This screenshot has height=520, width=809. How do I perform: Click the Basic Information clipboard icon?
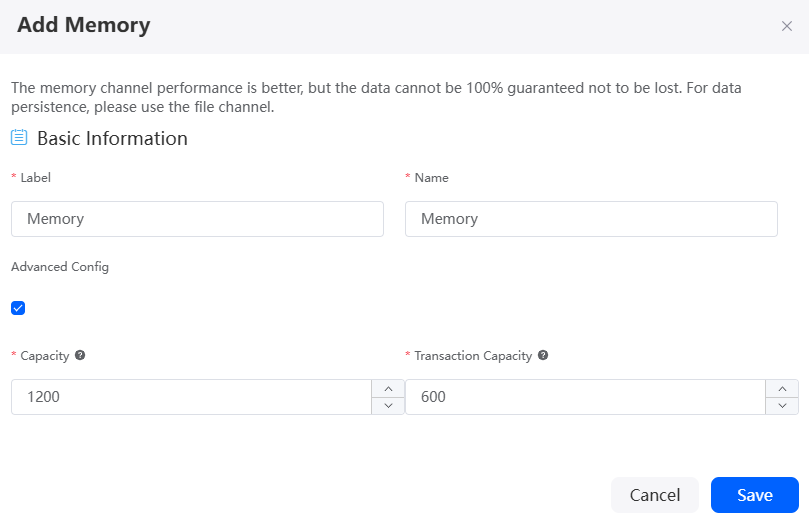(x=19, y=137)
